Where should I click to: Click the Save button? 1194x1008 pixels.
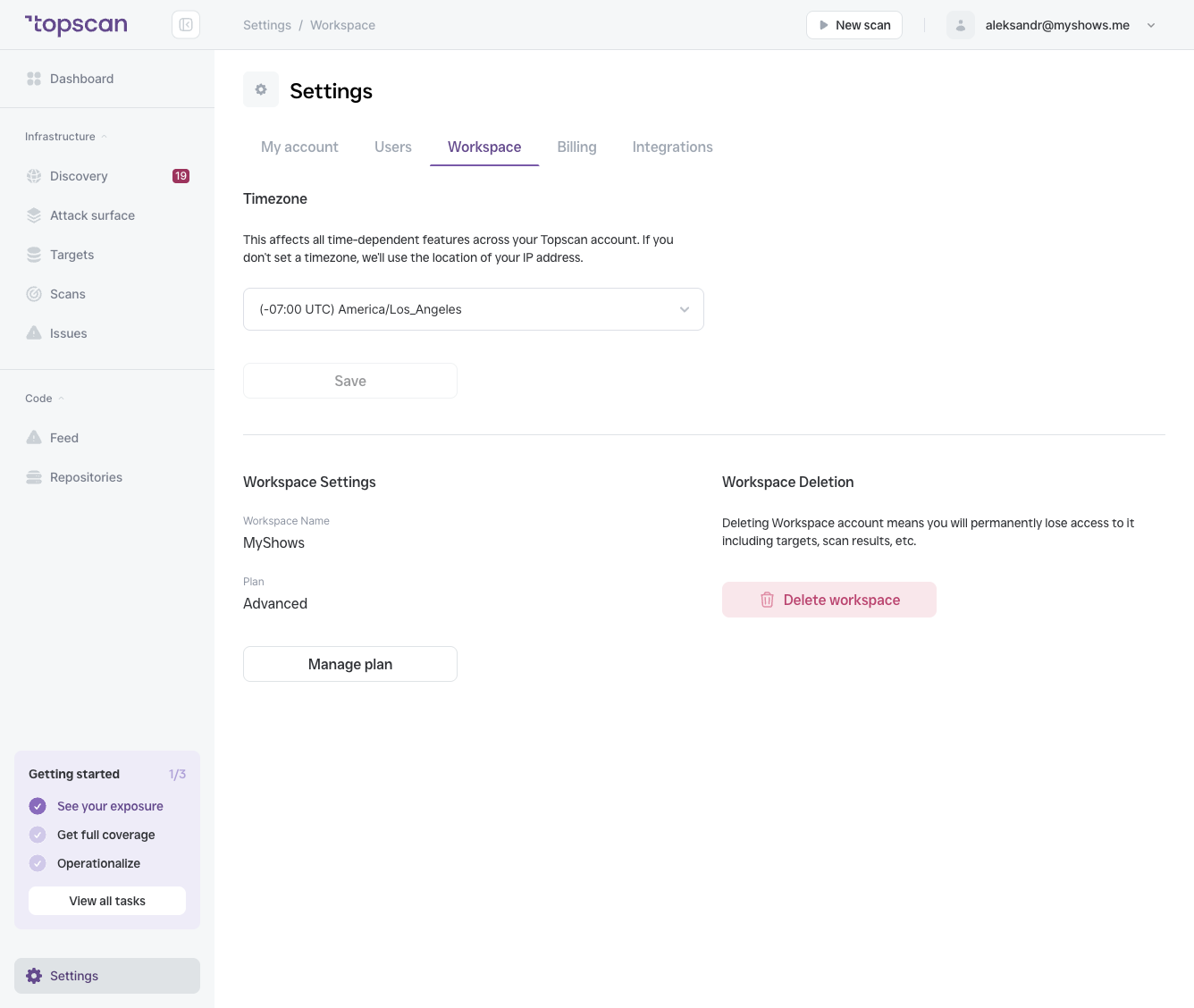pyautogui.click(x=350, y=381)
